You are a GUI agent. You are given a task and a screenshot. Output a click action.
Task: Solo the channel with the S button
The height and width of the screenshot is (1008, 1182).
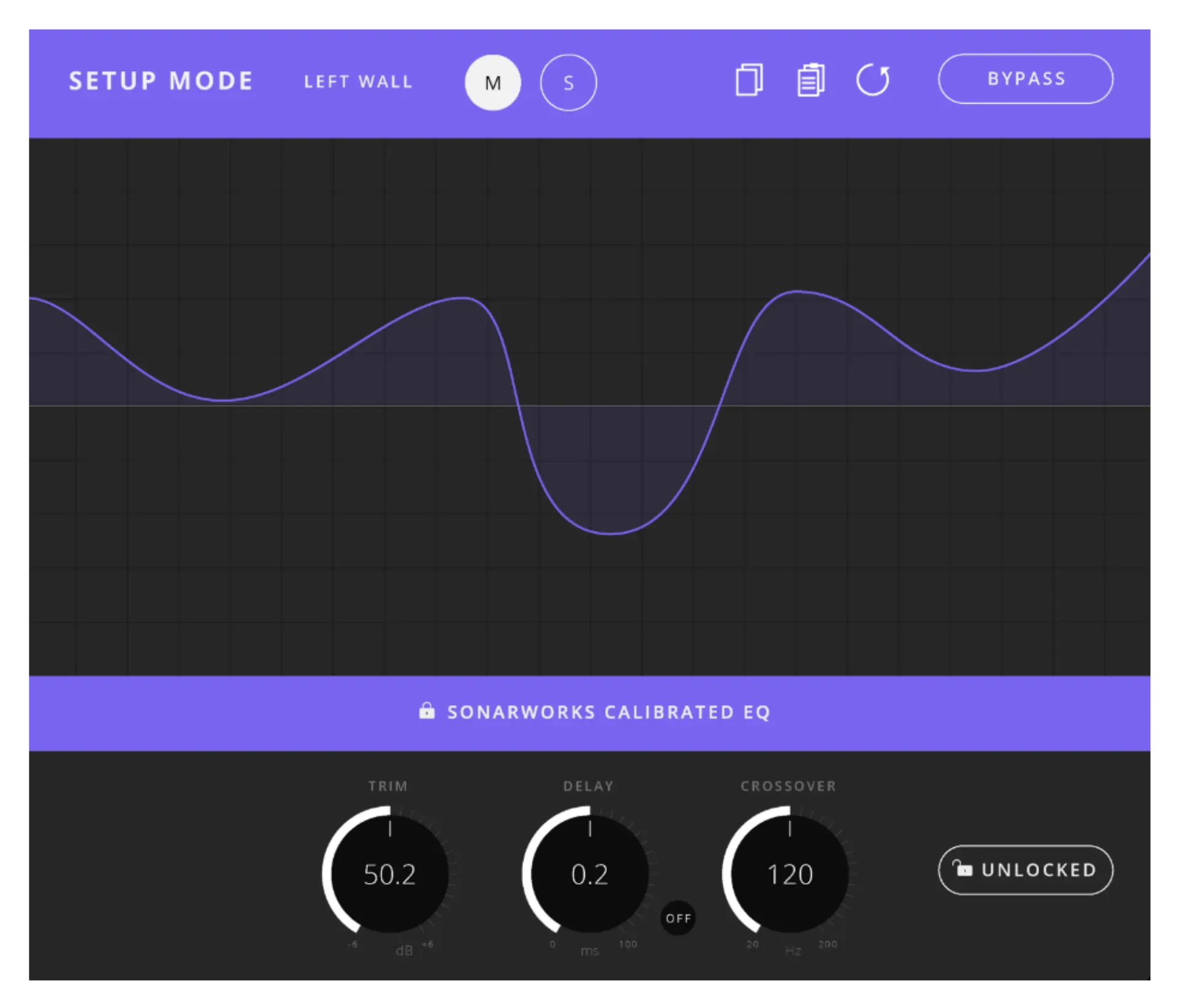pyautogui.click(x=568, y=83)
